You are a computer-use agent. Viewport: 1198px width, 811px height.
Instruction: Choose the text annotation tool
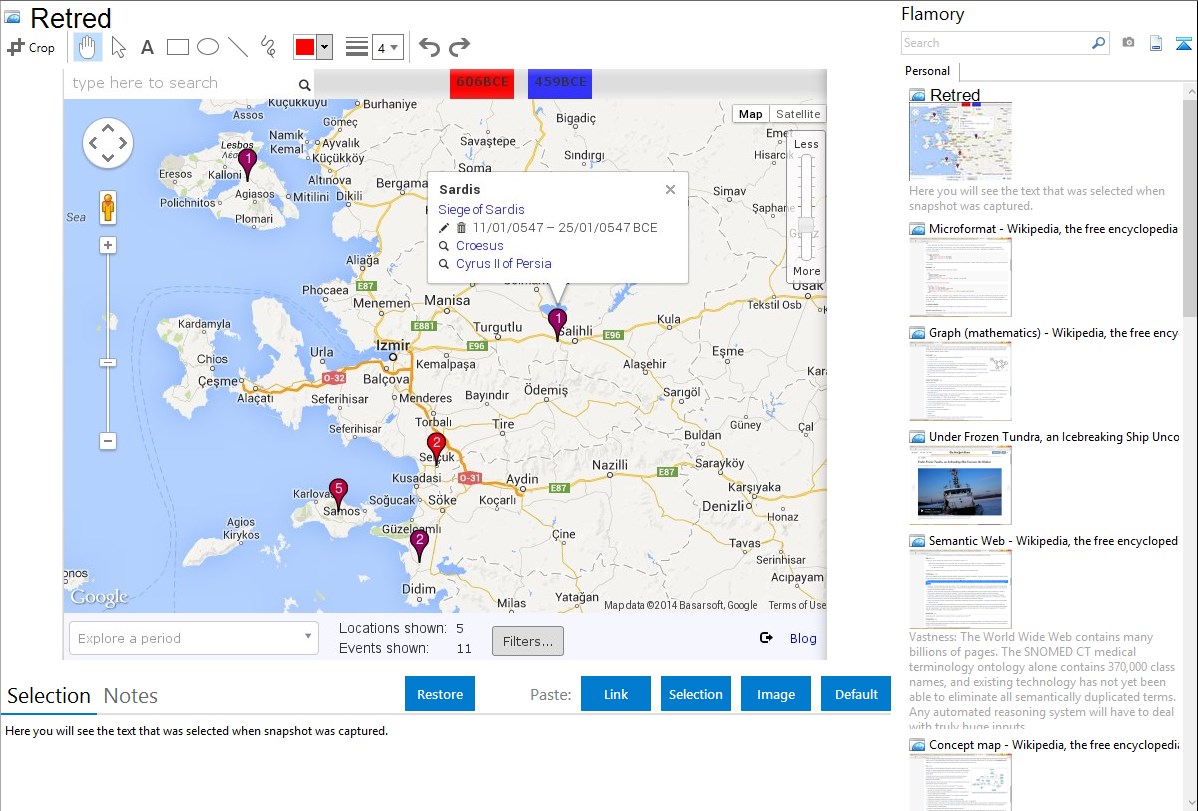click(147, 47)
